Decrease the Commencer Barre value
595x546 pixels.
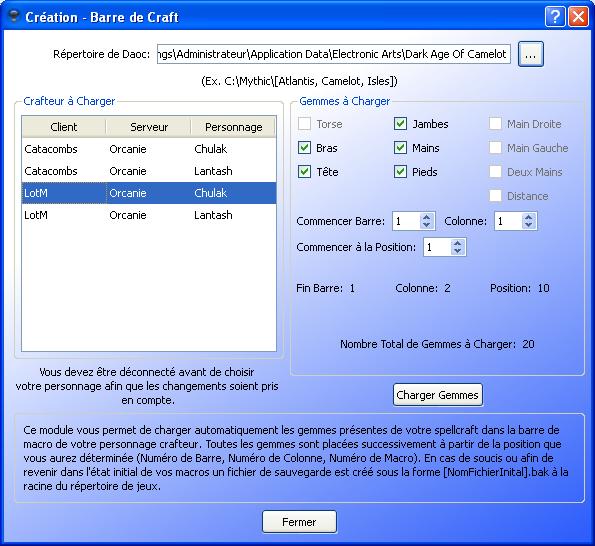(427, 225)
